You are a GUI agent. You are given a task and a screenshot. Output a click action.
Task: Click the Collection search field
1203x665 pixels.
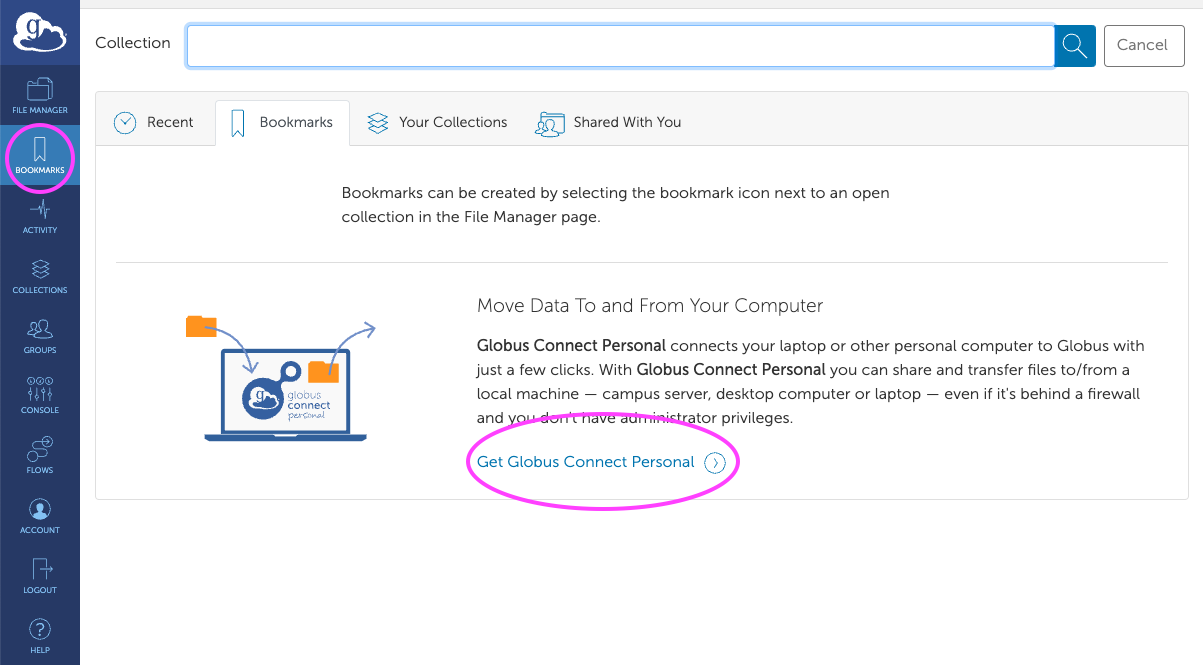pyautogui.click(x=620, y=46)
